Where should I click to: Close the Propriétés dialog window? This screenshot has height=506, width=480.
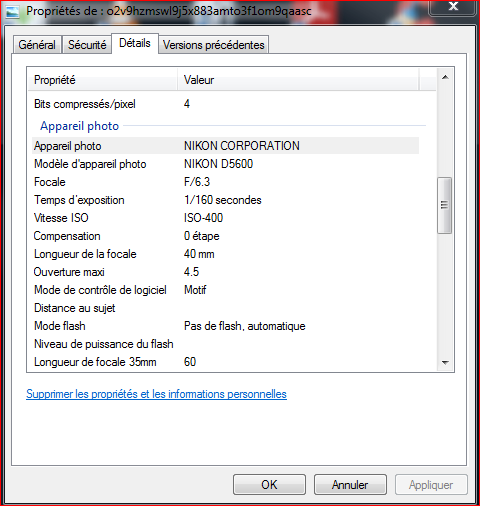point(453,6)
